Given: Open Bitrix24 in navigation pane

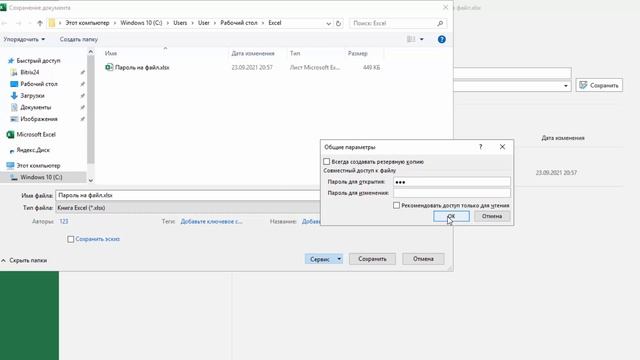Looking at the screenshot, I should click(x=30, y=72).
